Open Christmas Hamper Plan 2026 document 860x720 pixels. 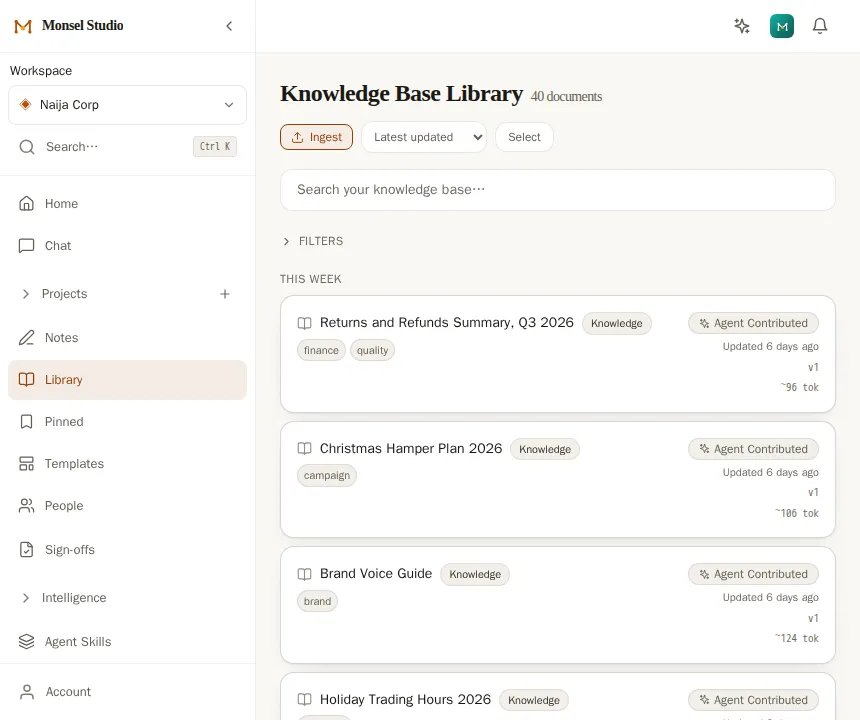411,449
